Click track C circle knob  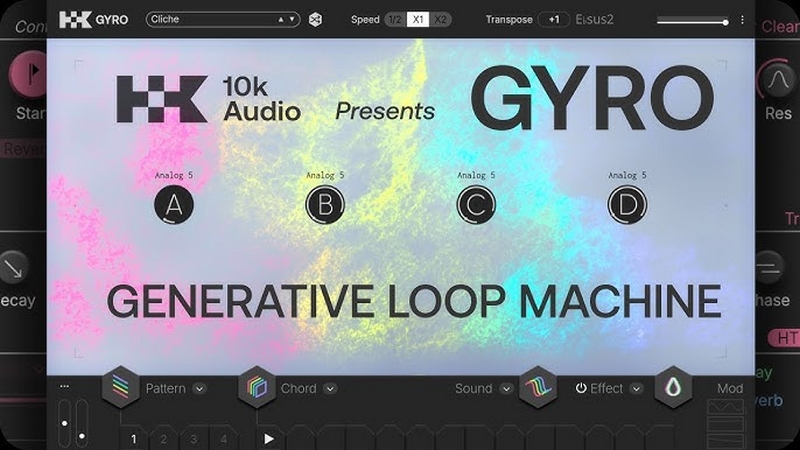(x=476, y=205)
